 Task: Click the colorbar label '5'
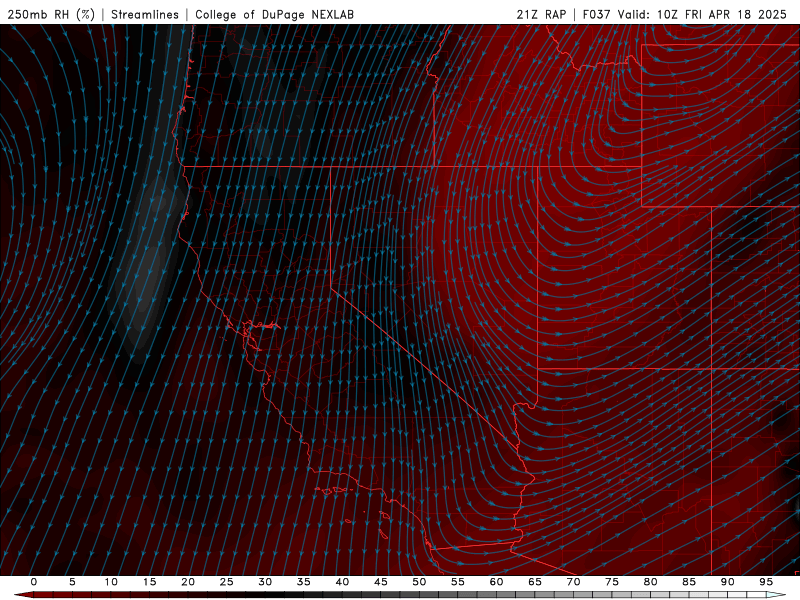(72, 582)
